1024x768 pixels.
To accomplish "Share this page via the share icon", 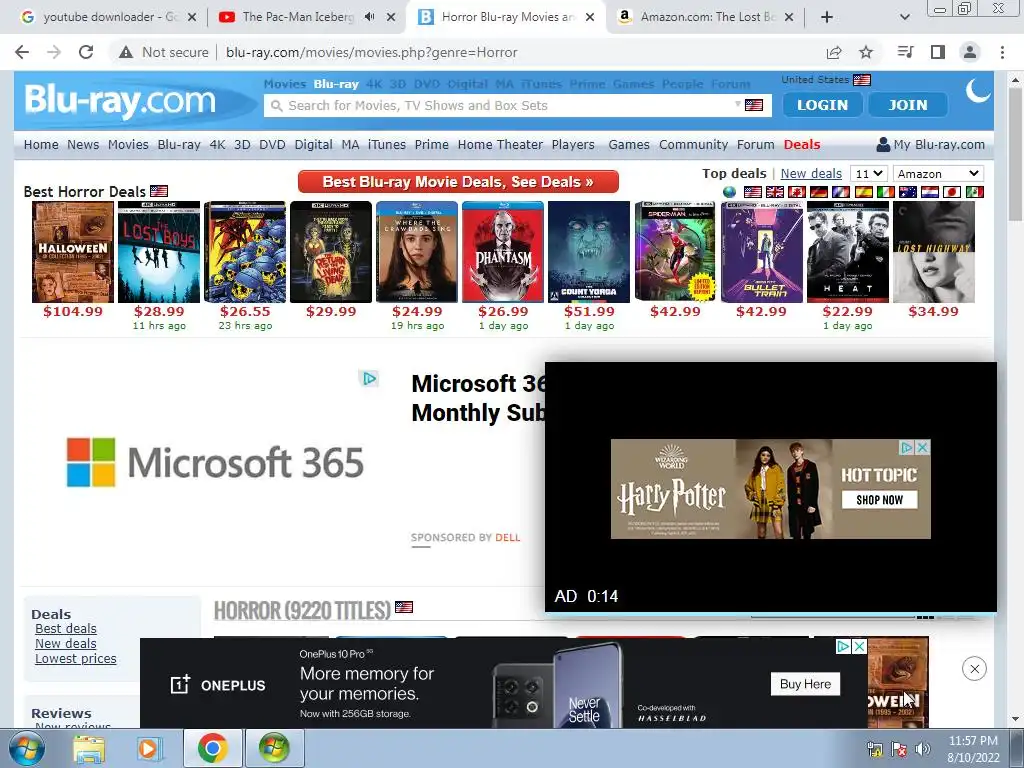I will tap(834, 52).
